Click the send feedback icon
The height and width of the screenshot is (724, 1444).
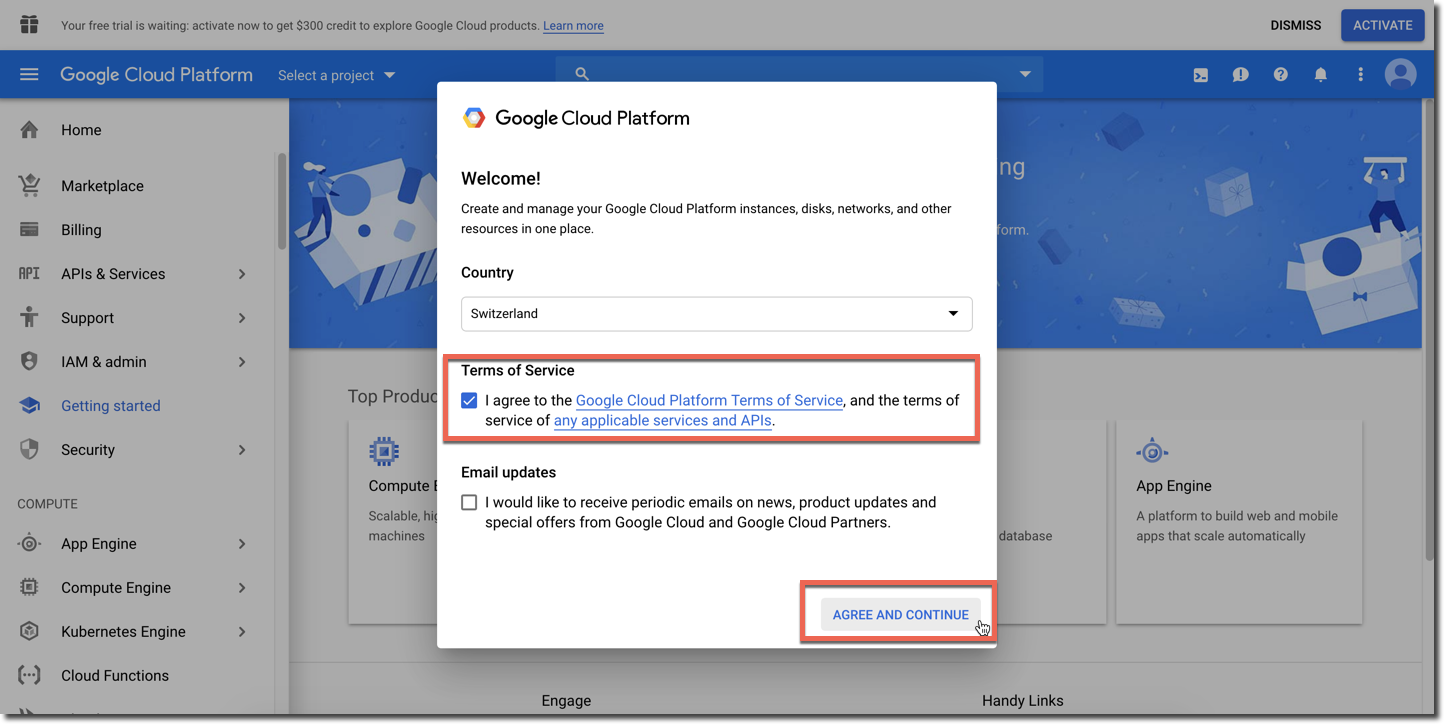click(x=1241, y=75)
